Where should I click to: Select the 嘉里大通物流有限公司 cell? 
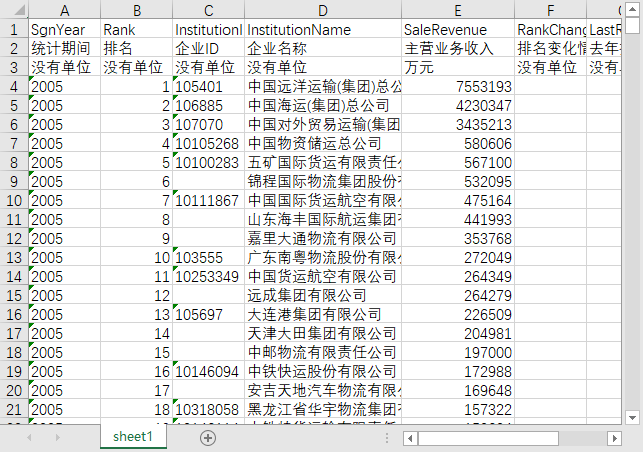[323, 238]
